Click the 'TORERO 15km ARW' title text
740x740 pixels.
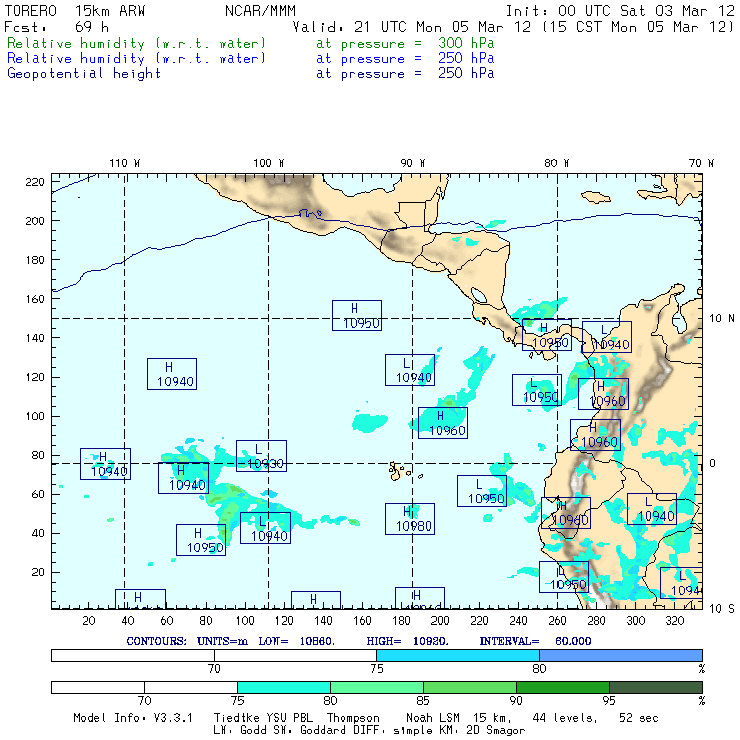[x=75, y=11]
